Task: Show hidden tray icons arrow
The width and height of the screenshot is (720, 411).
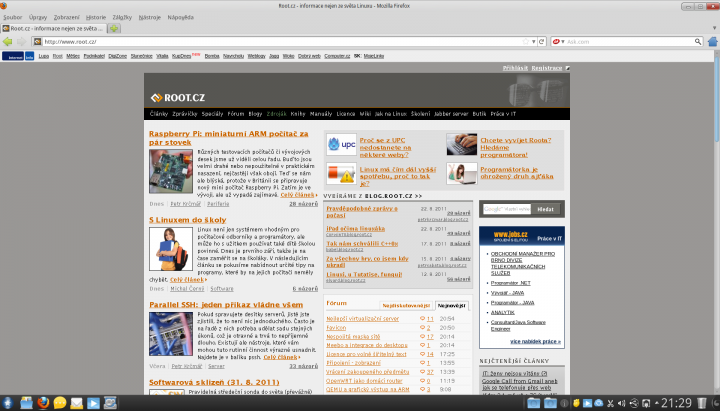Action: pos(657,403)
